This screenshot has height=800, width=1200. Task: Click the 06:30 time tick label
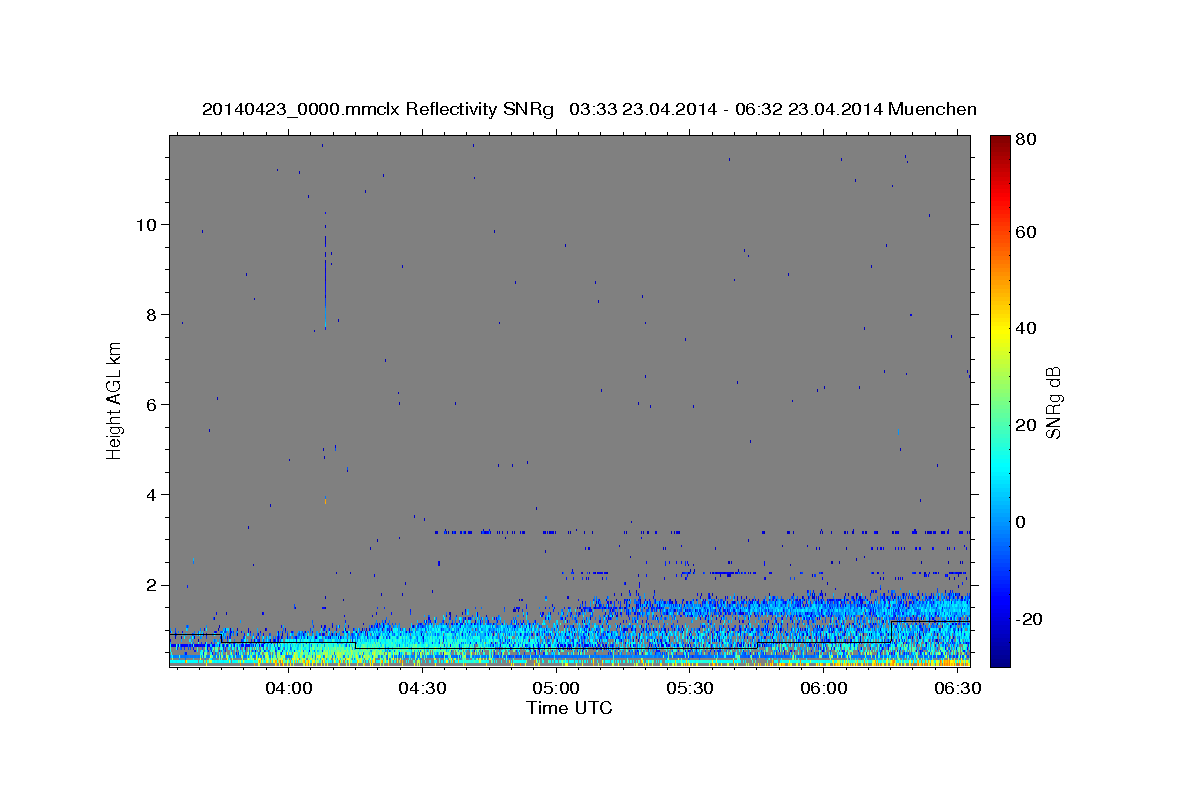pyautogui.click(x=957, y=689)
